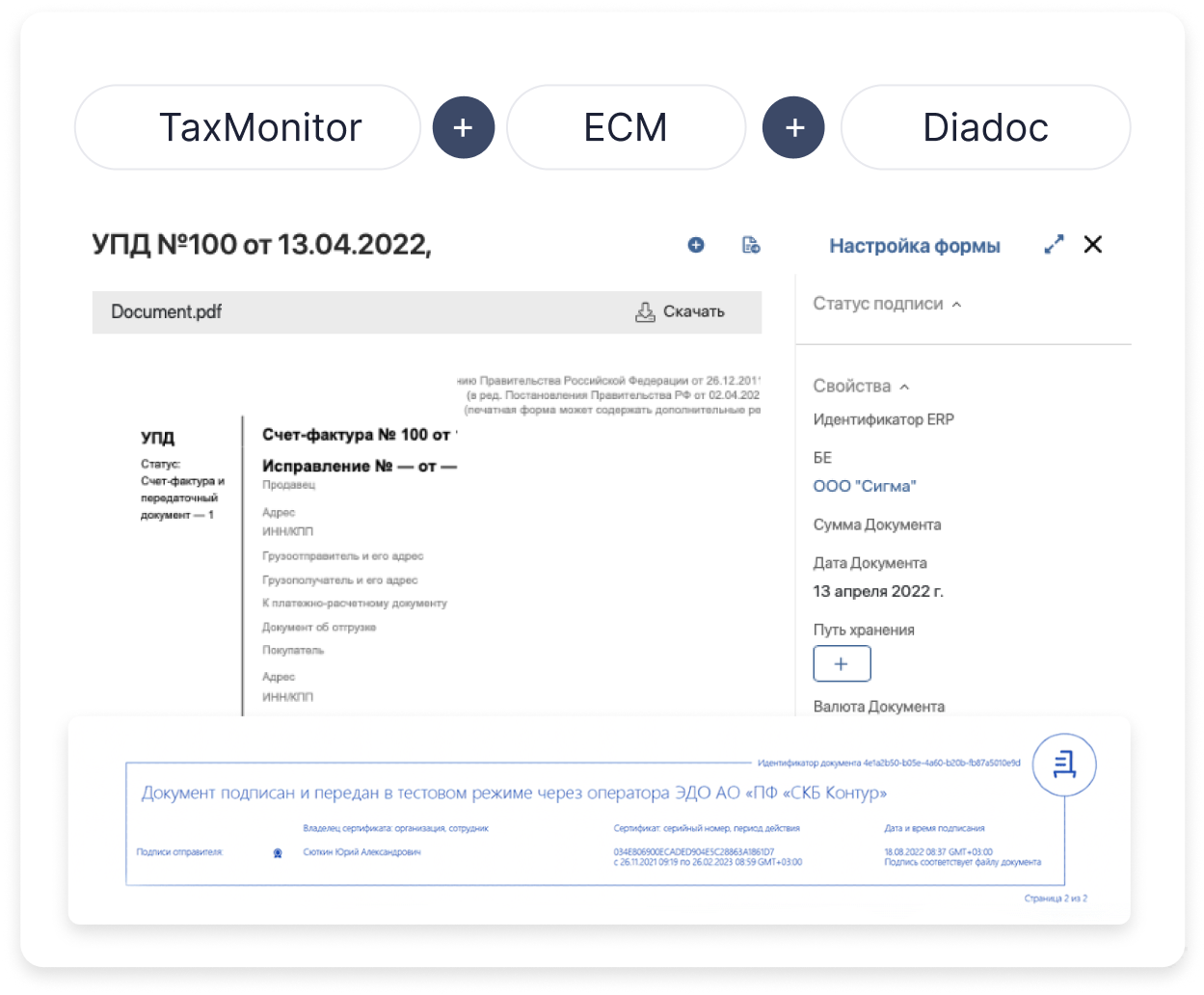Image resolution: width=1204 pixels, height=995 pixels.
Task: Expand the panel with arrows icon
Action: click(x=1054, y=245)
